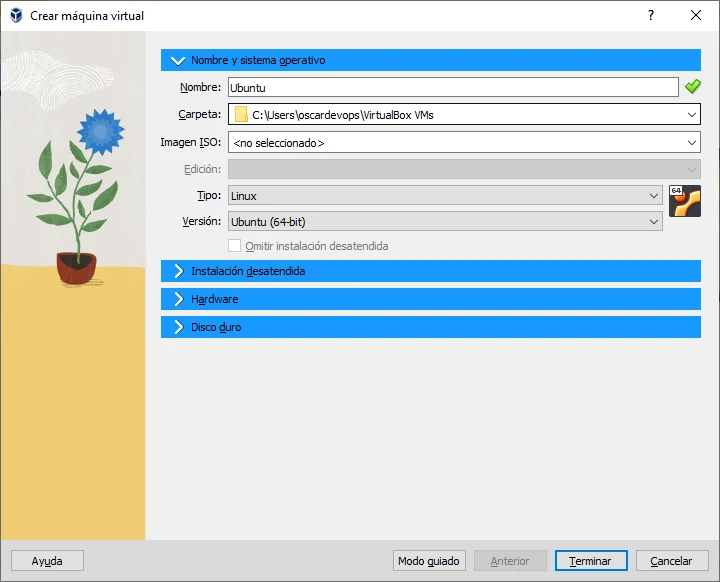
Task: Click the Ayuda button
Action: click(x=47, y=561)
